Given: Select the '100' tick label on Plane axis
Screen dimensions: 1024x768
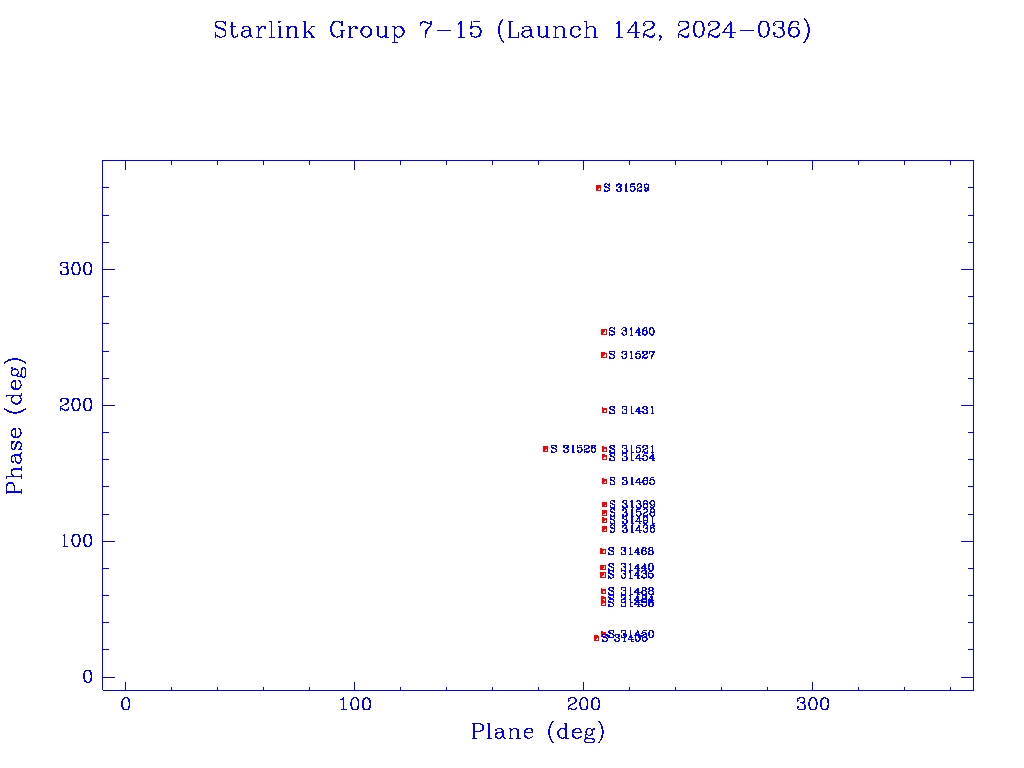Looking at the screenshot, I should (x=355, y=704).
